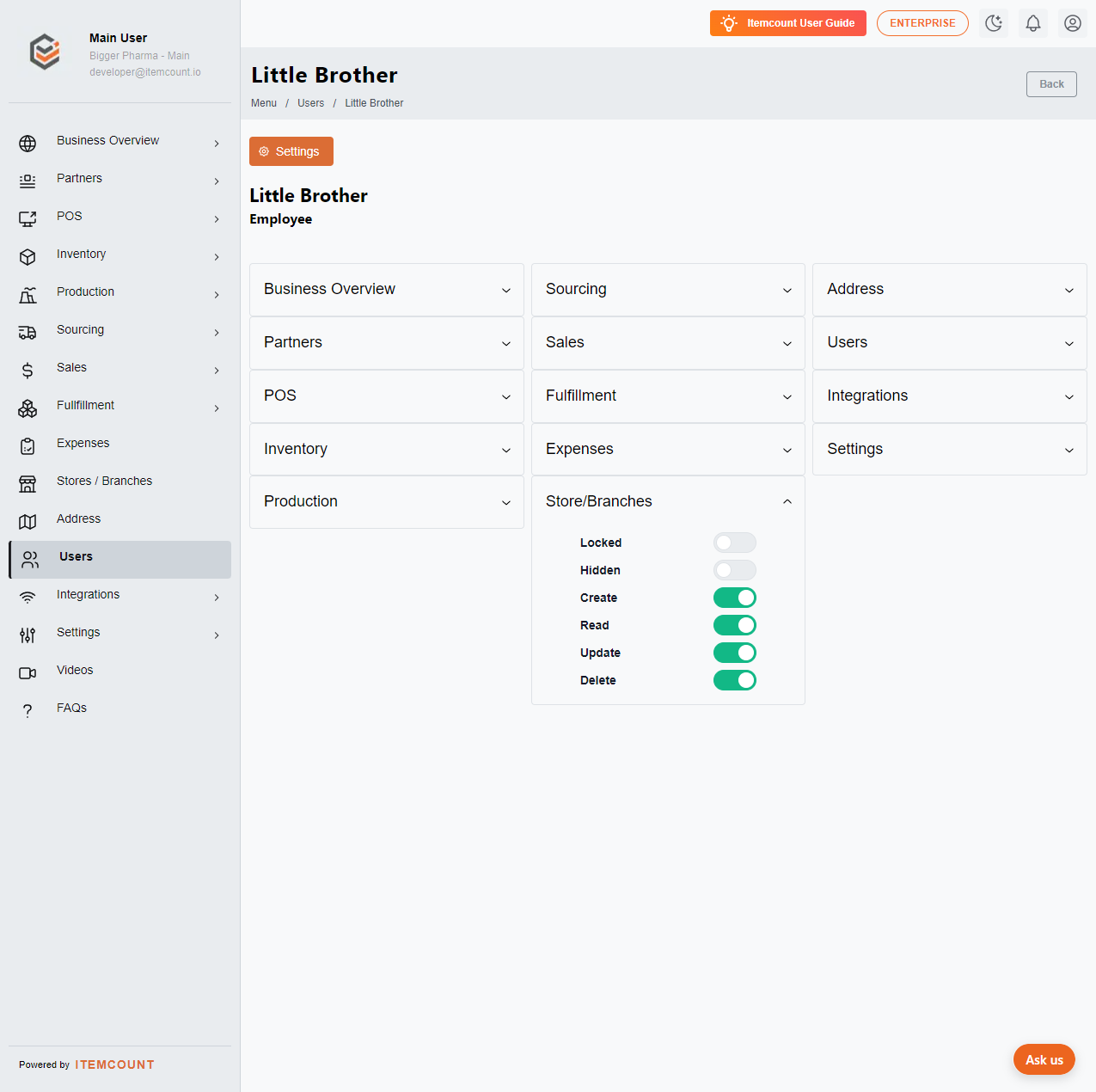This screenshot has width=1096, height=1092.
Task: Click the Expenses clipboard icon
Action: pyautogui.click(x=28, y=446)
